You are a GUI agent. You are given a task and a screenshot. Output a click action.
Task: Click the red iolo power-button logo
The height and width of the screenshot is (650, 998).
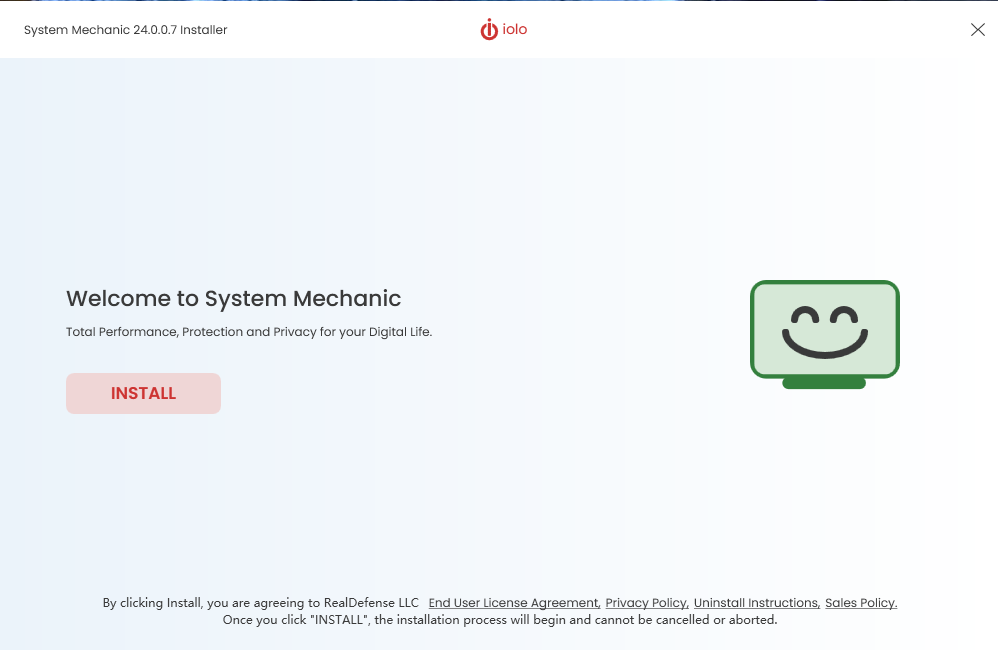[488, 30]
